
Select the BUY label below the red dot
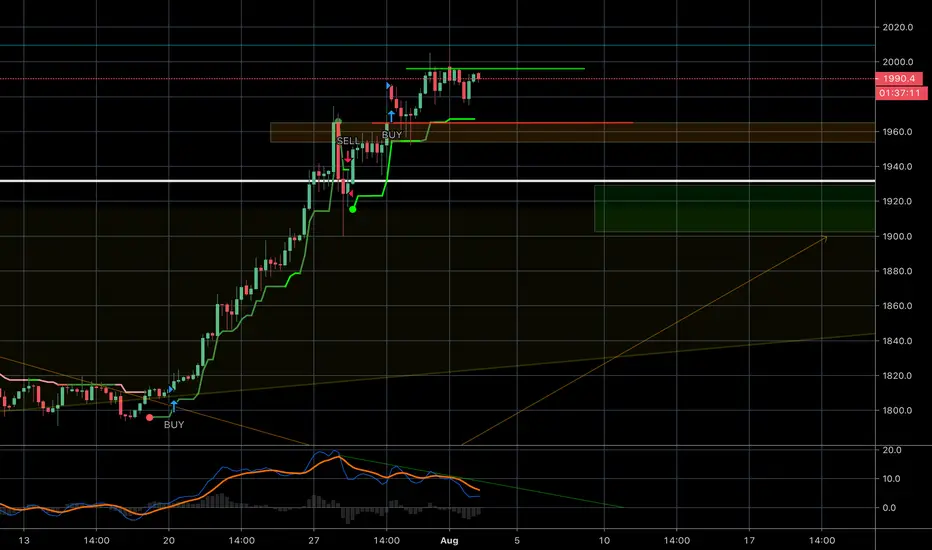174,425
